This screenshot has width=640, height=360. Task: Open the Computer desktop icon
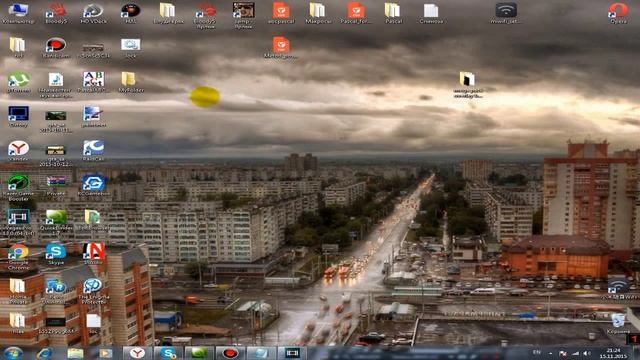[x=18, y=12]
